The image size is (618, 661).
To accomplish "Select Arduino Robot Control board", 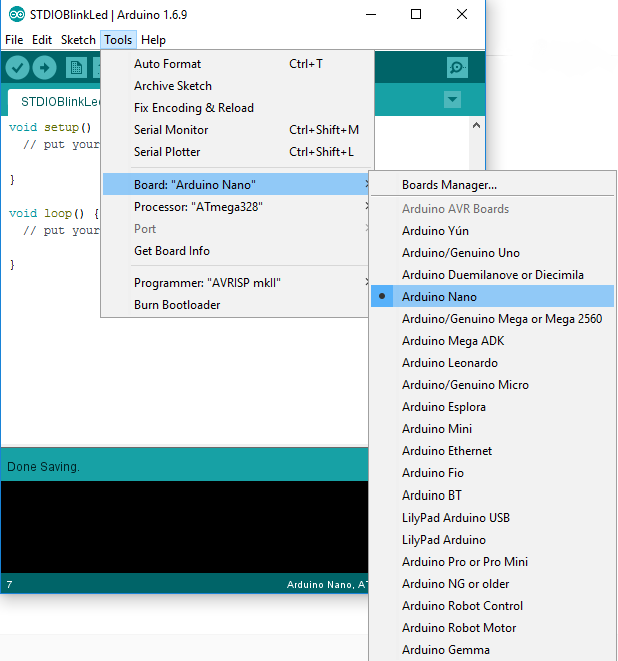I will point(492,605).
